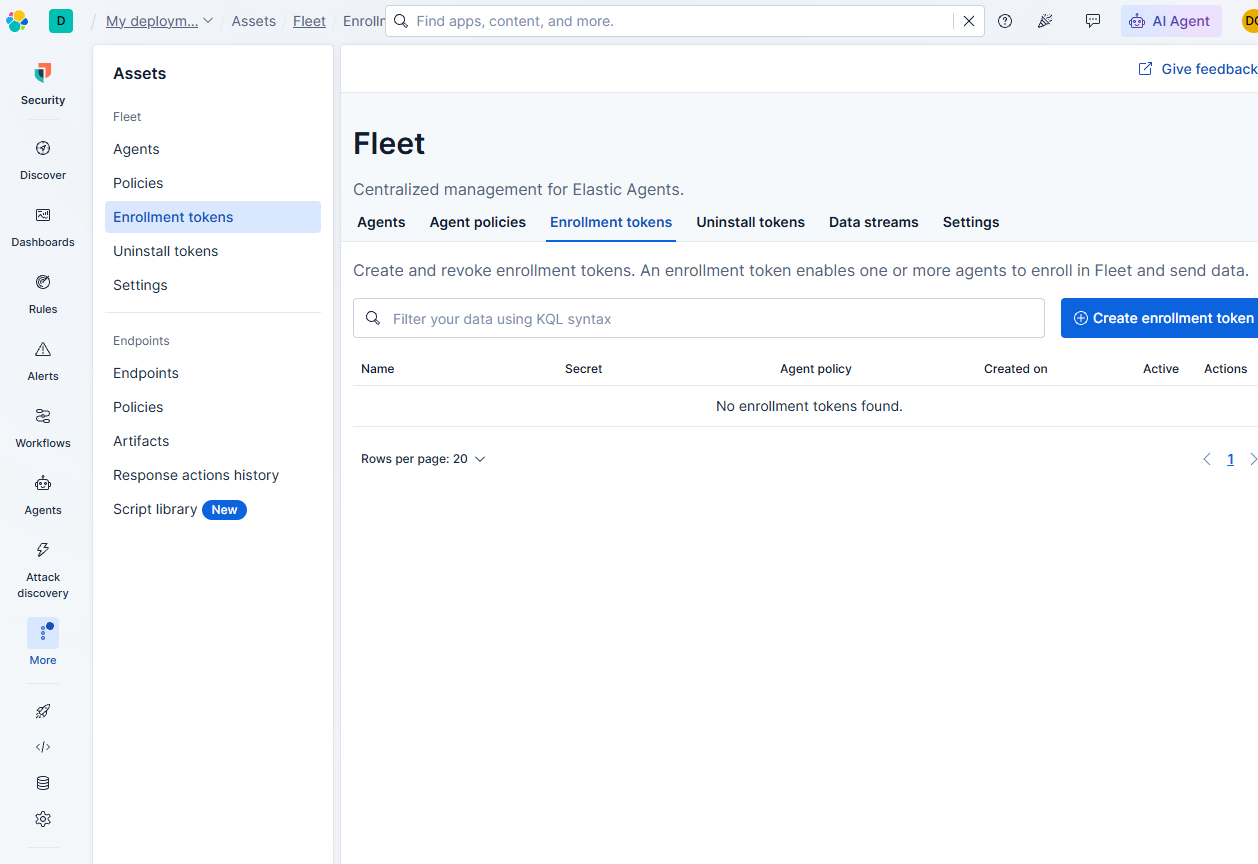The image size is (1258, 864).
Task: Open the D space avatar selector
Action: [61, 21]
